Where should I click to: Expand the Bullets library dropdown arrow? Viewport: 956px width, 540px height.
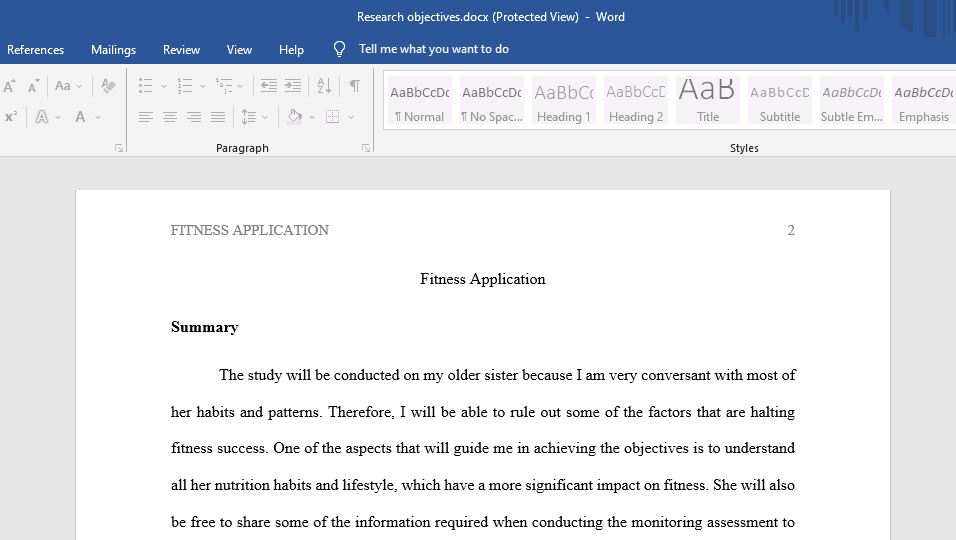pos(163,87)
